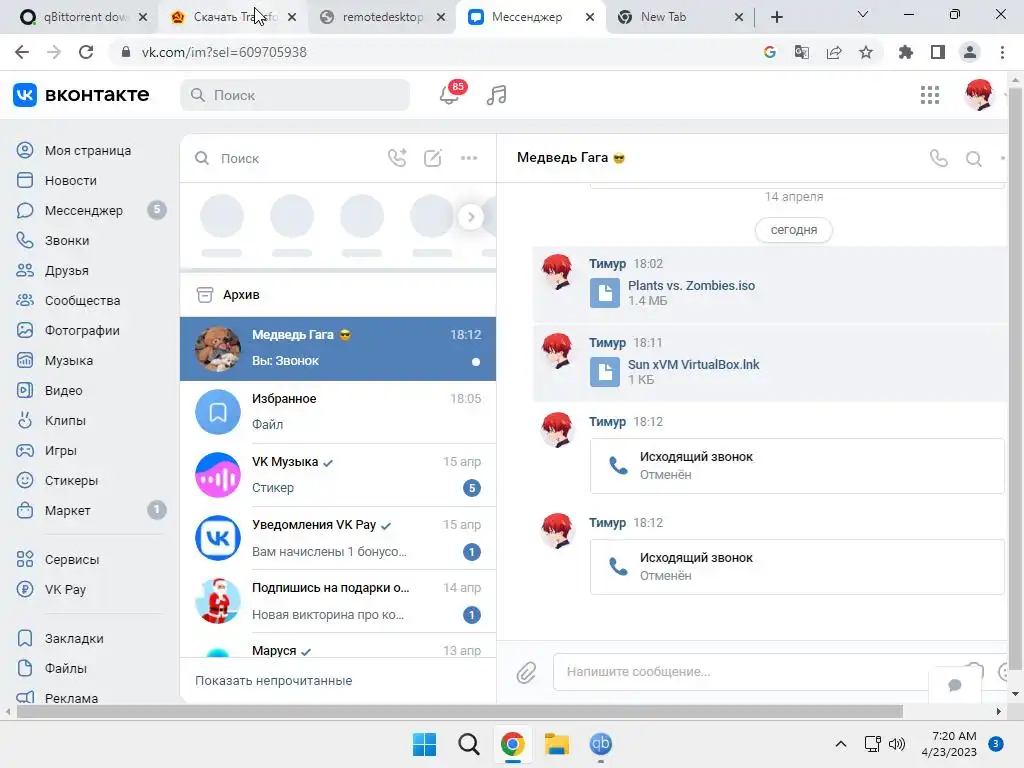Open Chrome three-dot menu
The image size is (1024, 768).
tap(1002, 52)
